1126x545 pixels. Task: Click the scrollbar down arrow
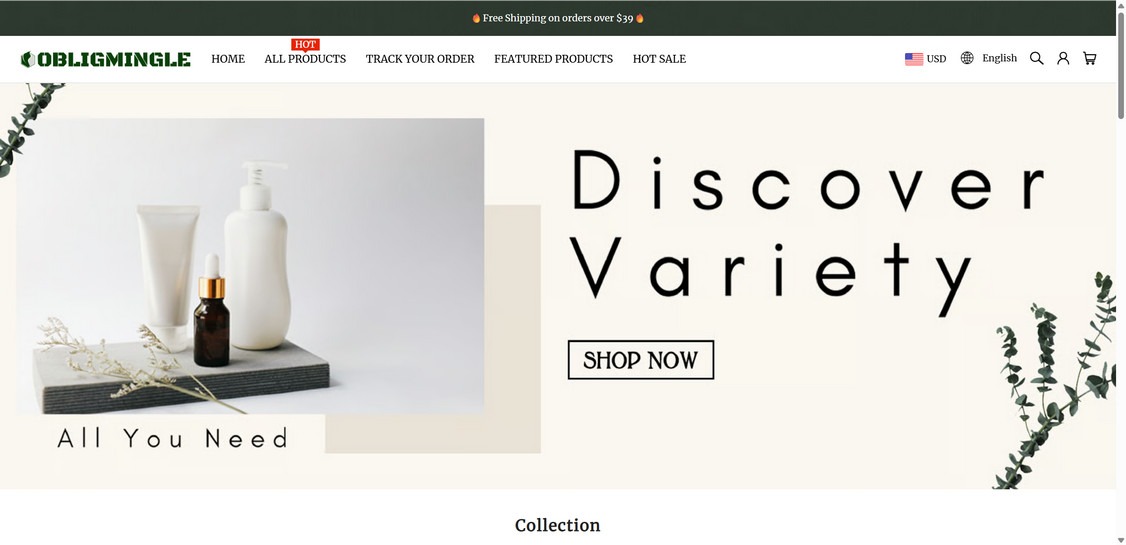coord(1120,539)
